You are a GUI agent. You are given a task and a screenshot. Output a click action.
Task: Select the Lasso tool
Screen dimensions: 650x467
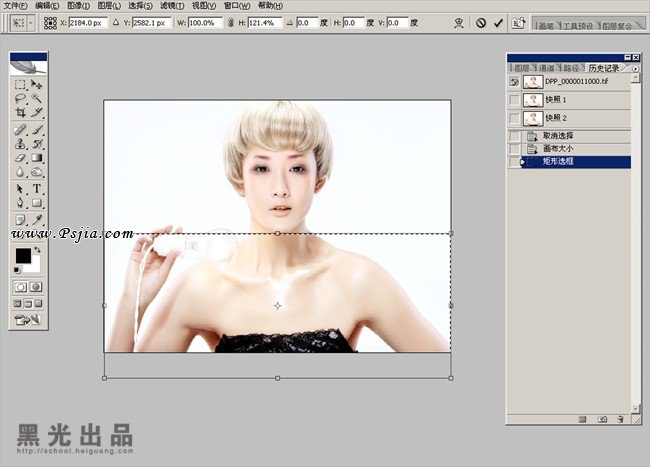tap(20, 100)
